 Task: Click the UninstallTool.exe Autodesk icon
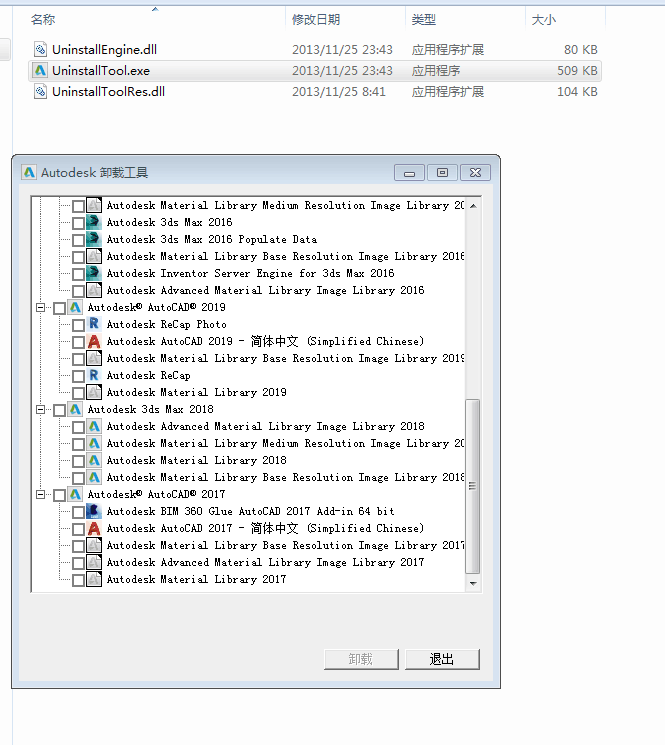coord(40,70)
